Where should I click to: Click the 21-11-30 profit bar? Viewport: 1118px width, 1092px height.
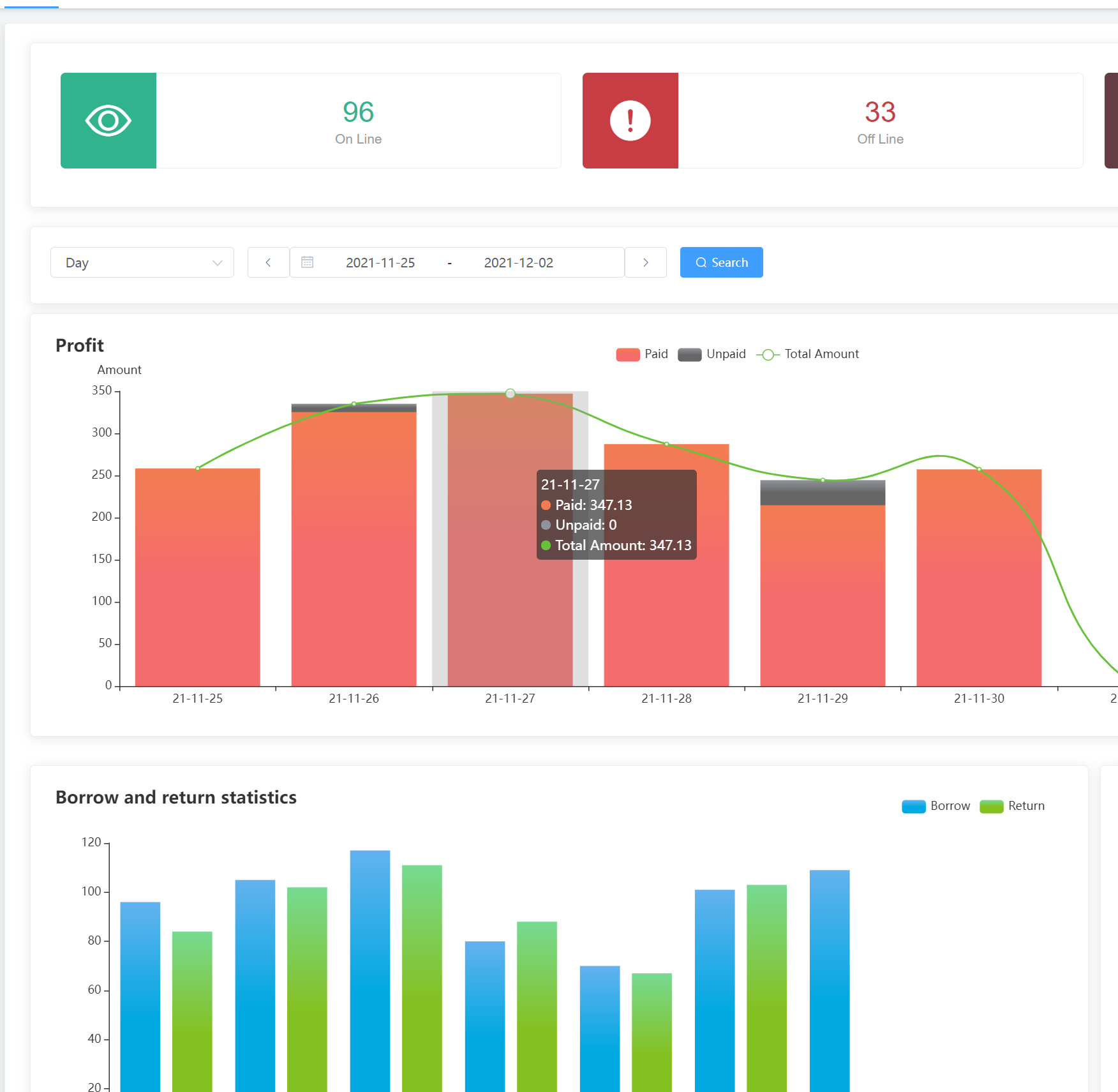point(980,578)
